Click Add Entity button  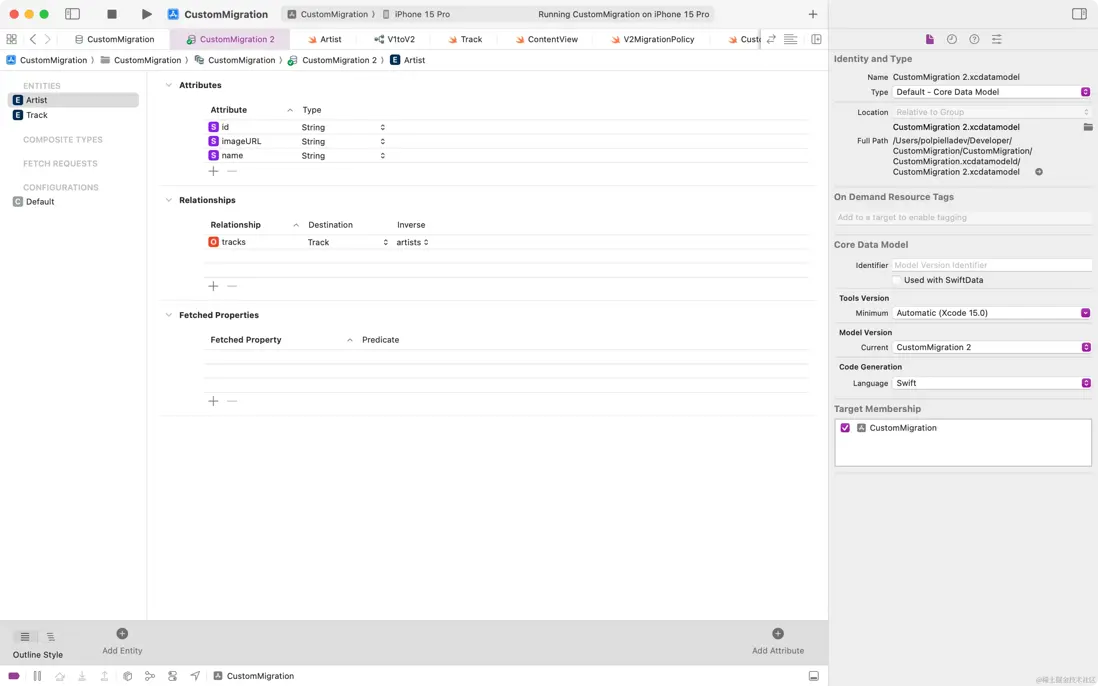[122, 640]
